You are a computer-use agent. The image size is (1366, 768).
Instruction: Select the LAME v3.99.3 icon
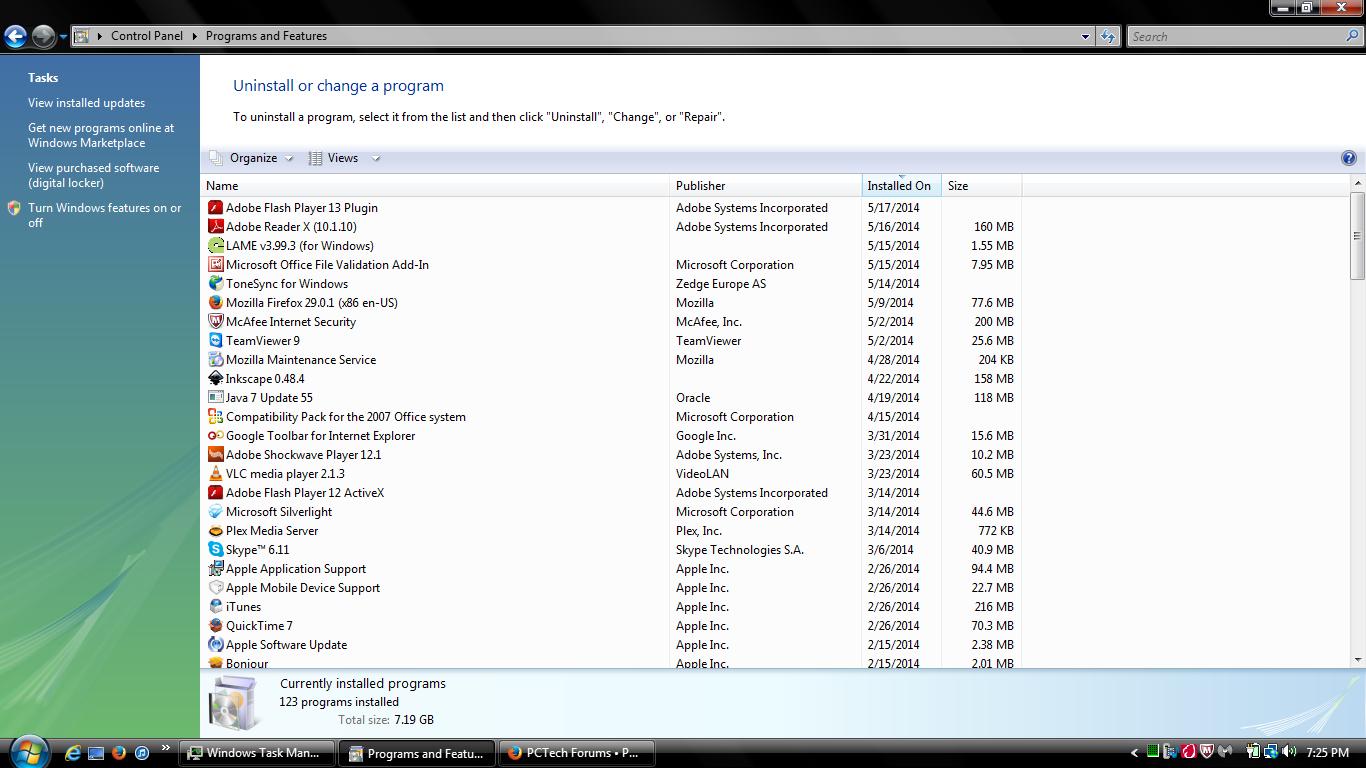(x=215, y=246)
